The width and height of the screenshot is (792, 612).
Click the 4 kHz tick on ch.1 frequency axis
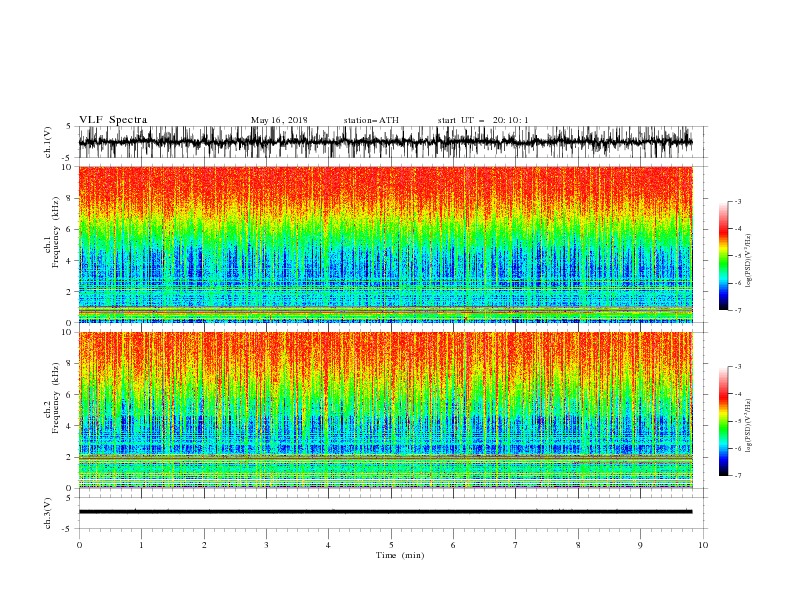coord(69,261)
